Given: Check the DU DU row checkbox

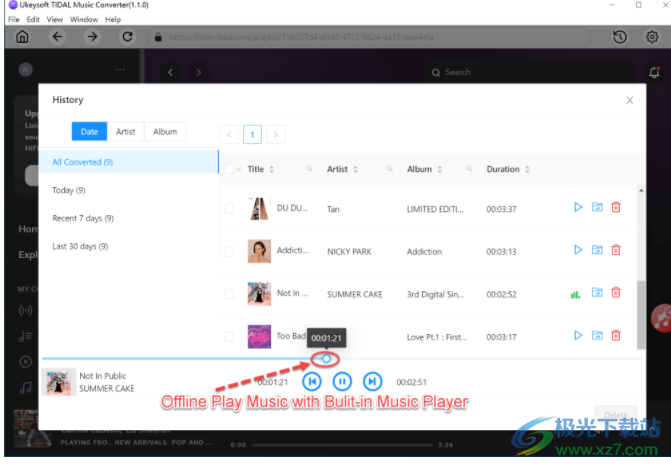Looking at the screenshot, I should (x=229, y=209).
